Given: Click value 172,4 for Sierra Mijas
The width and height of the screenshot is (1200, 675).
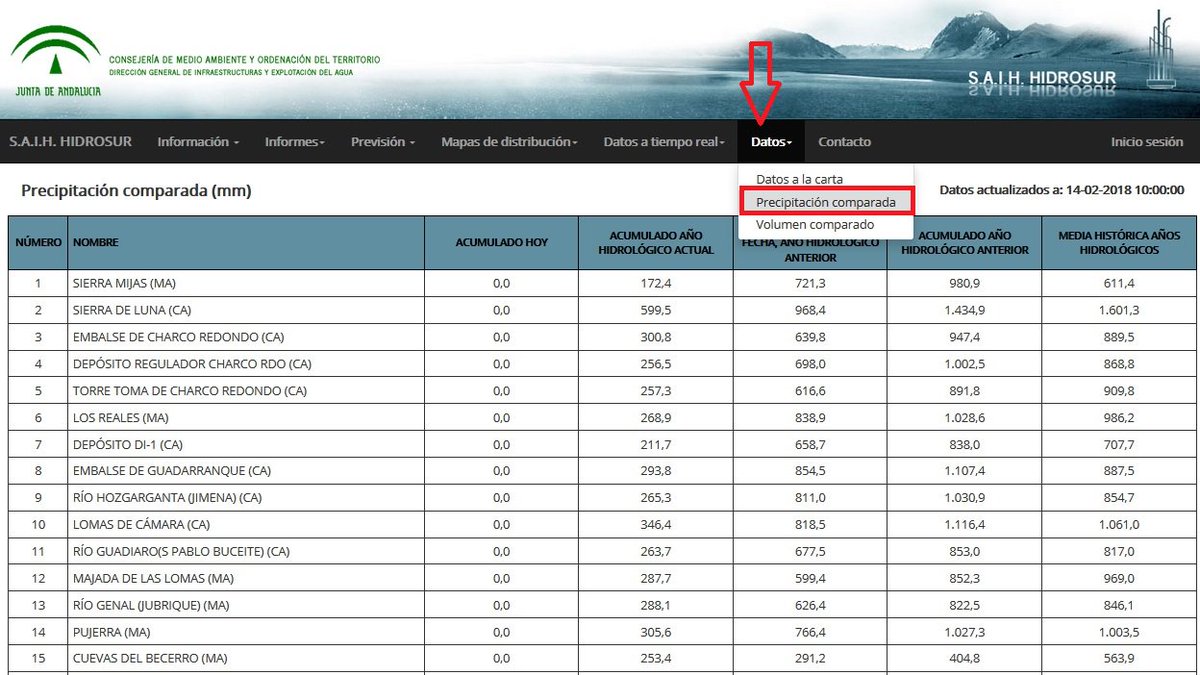Looking at the screenshot, I should click(x=656, y=284).
